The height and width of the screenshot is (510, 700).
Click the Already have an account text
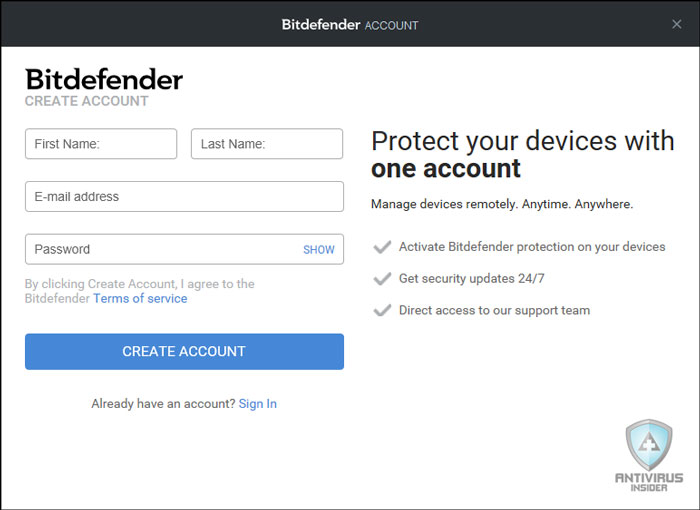[x=163, y=404]
